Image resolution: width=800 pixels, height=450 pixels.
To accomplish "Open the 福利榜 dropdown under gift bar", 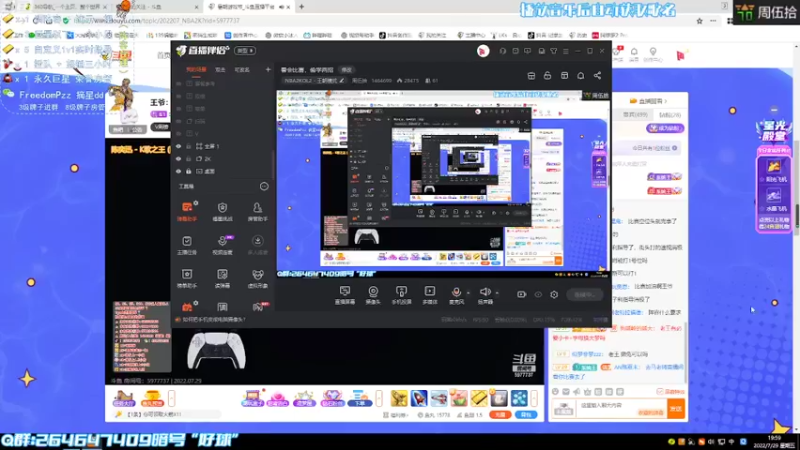I will tap(396, 415).
